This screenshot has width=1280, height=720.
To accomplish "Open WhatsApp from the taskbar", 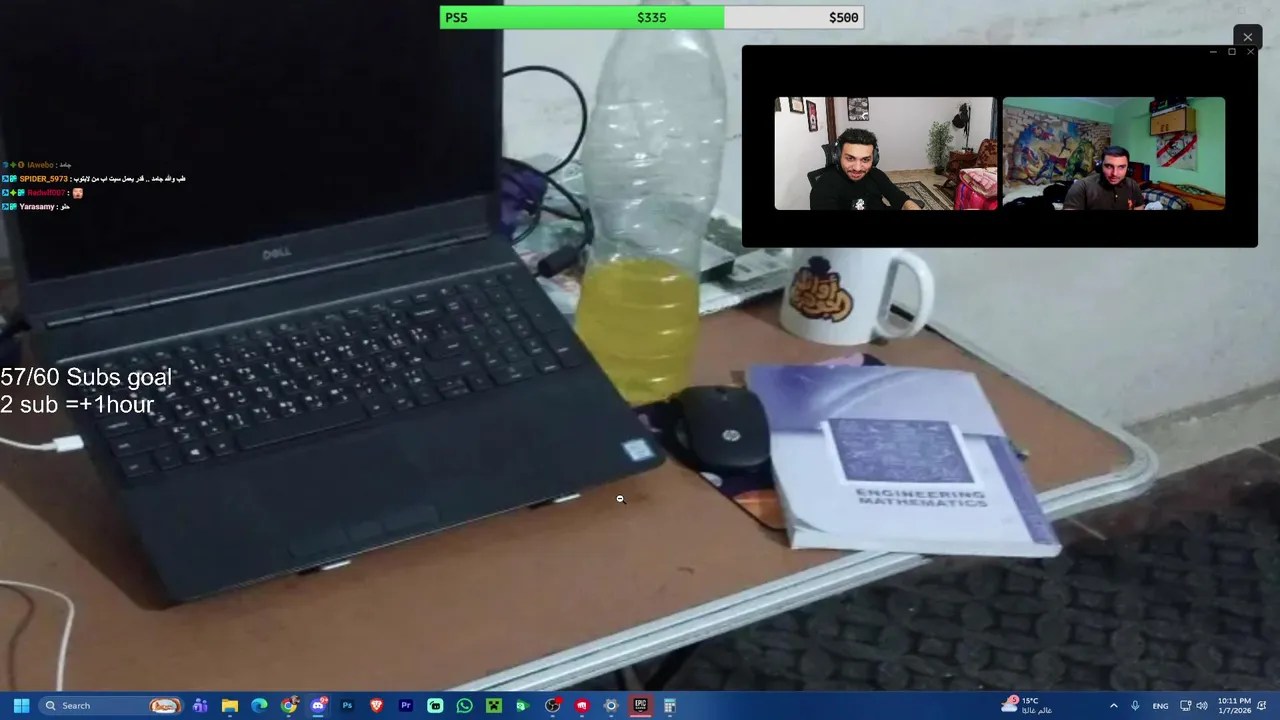I will tap(464, 705).
